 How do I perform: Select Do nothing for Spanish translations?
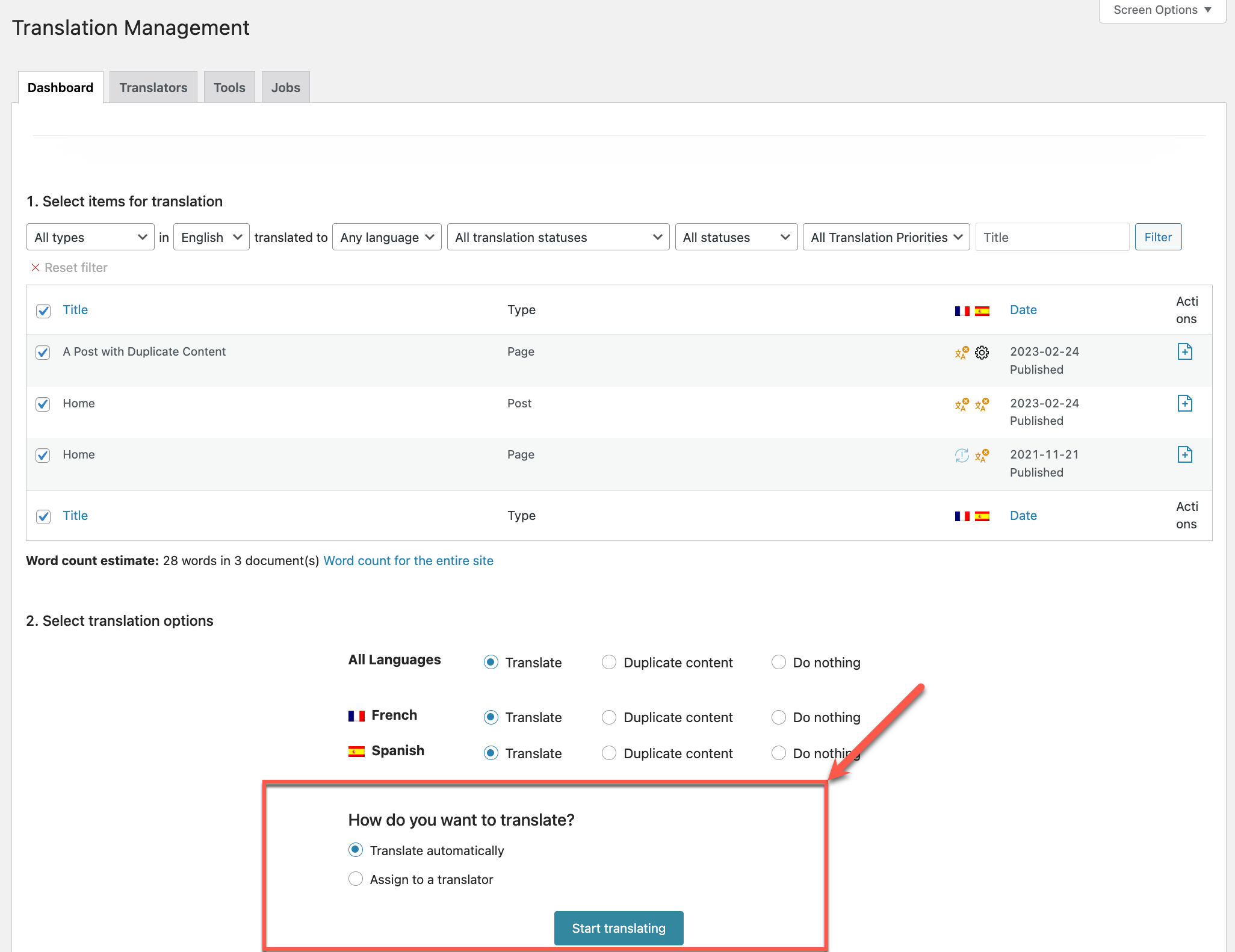click(x=778, y=753)
